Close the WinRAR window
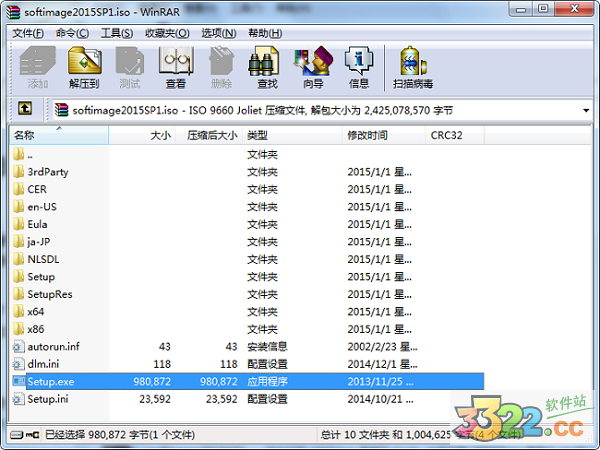600x450 pixels. pyautogui.click(x=574, y=9)
